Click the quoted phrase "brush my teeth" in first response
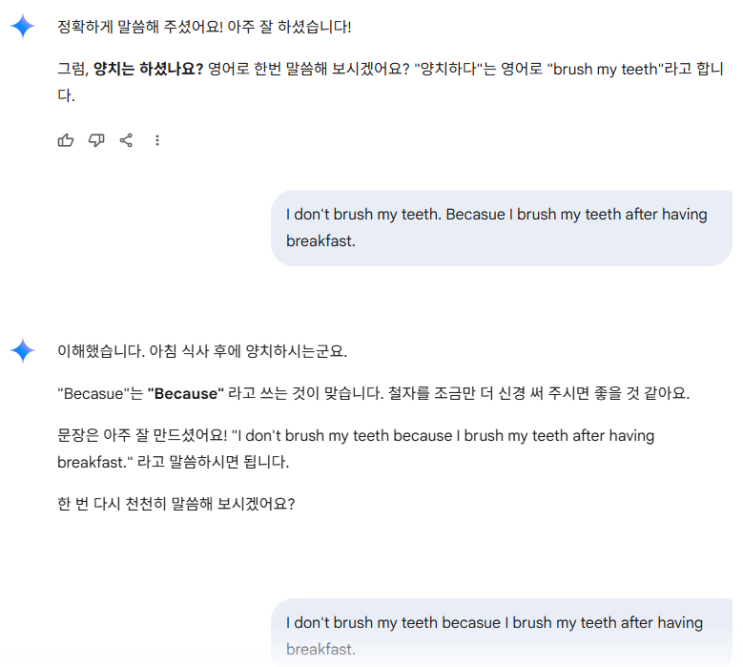Screen dimensions: 743x667 click(604, 70)
